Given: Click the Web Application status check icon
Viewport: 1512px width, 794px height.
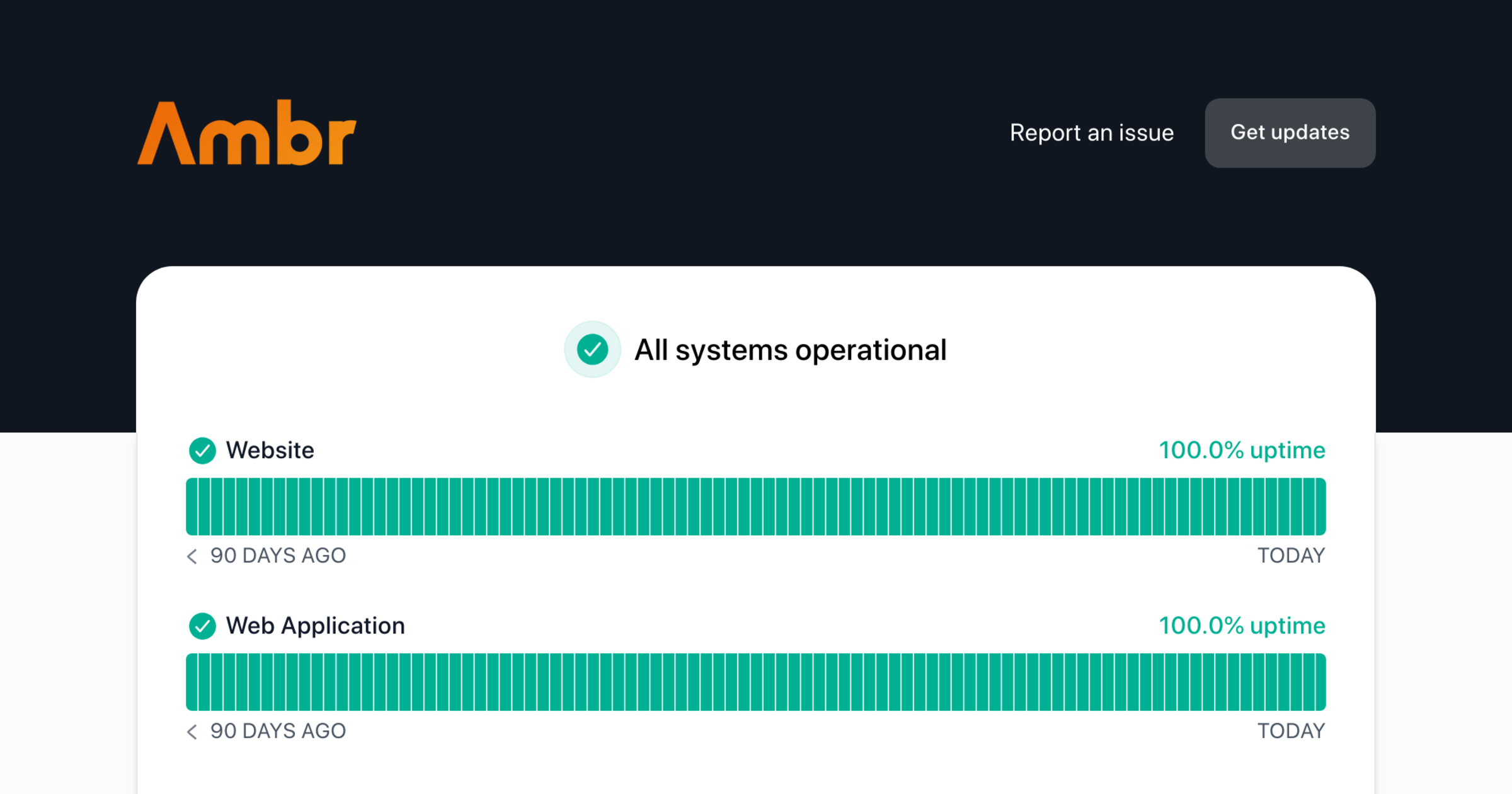Looking at the screenshot, I should click(x=202, y=626).
